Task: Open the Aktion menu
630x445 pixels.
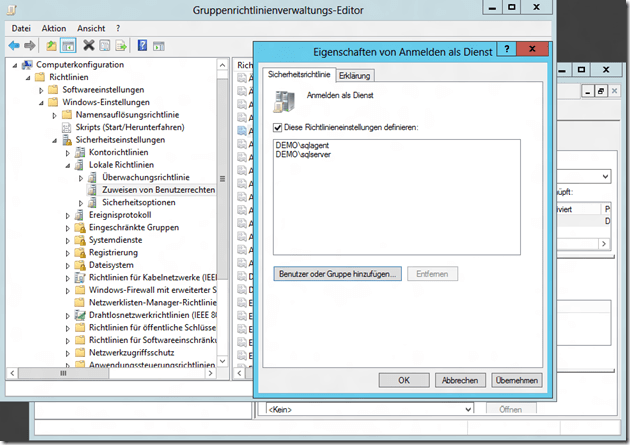Action: point(54,29)
